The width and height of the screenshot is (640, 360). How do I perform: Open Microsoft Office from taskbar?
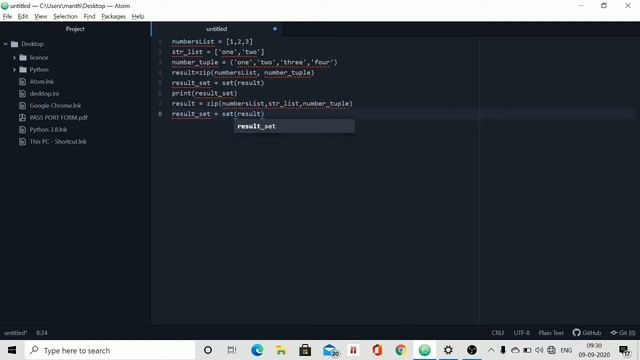(377, 350)
